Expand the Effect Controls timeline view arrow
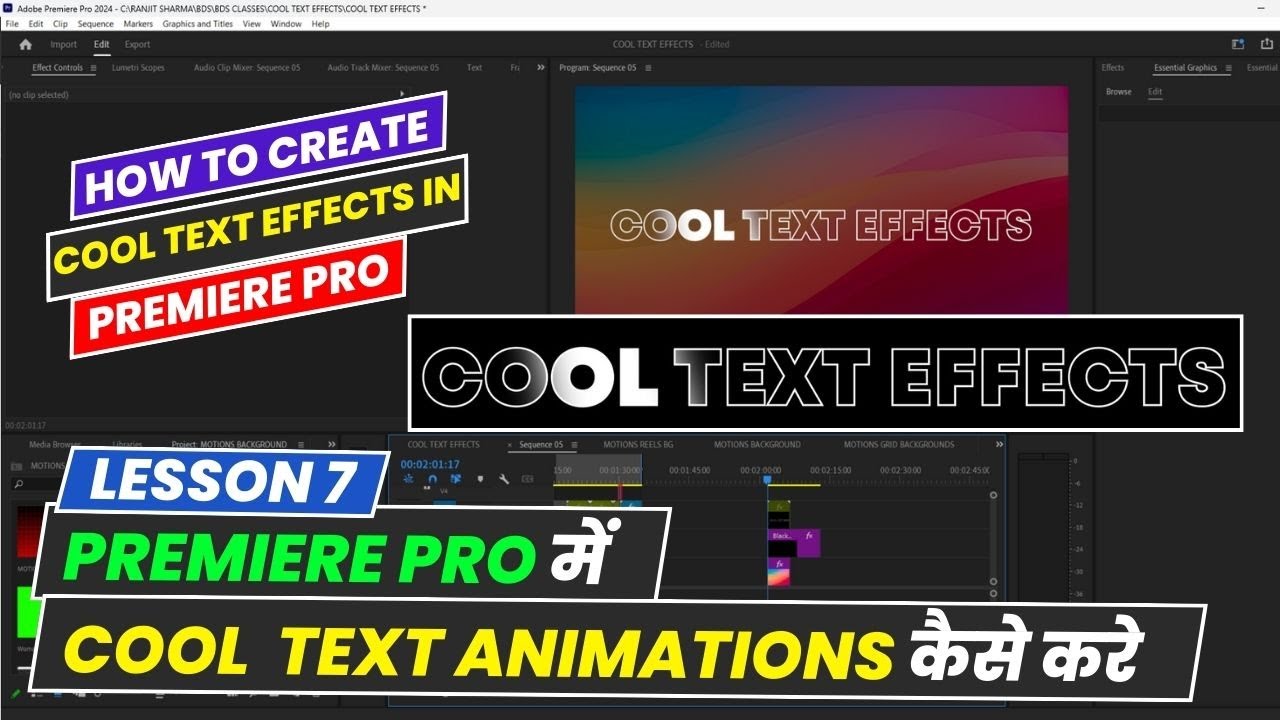Image resolution: width=1280 pixels, height=720 pixels. (x=402, y=94)
